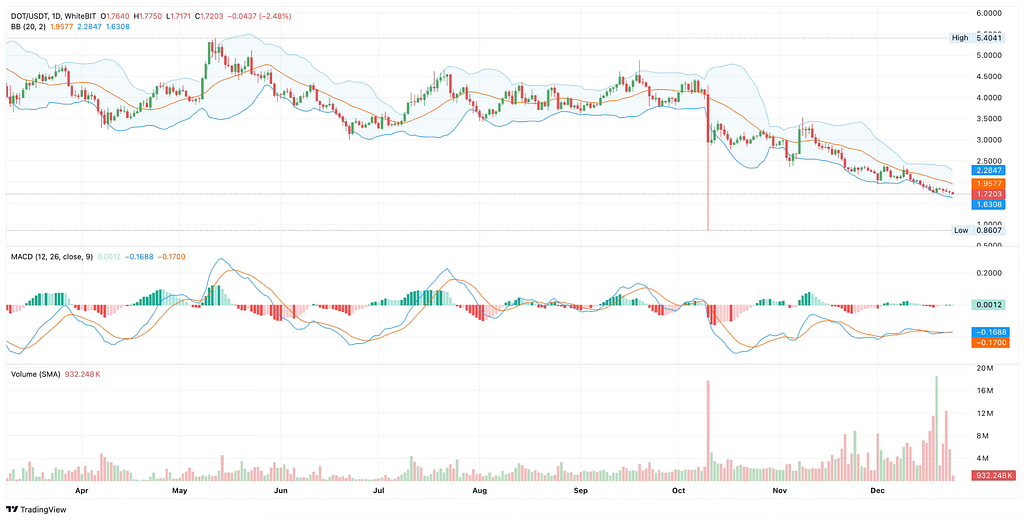1024x520 pixels.
Task: Click the 20M label on volume axis
Action: (985, 368)
